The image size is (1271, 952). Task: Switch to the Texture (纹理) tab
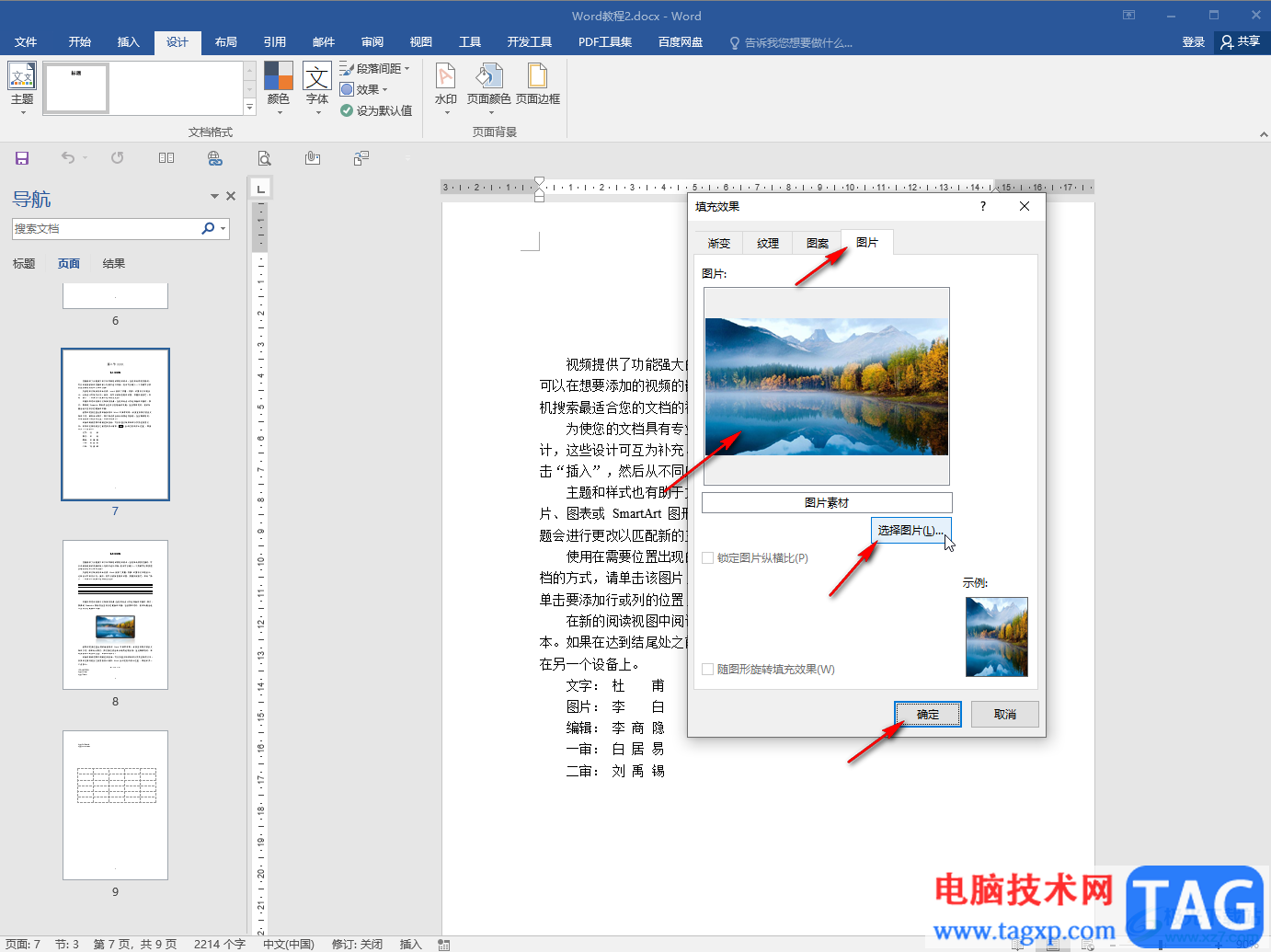pyautogui.click(x=768, y=244)
